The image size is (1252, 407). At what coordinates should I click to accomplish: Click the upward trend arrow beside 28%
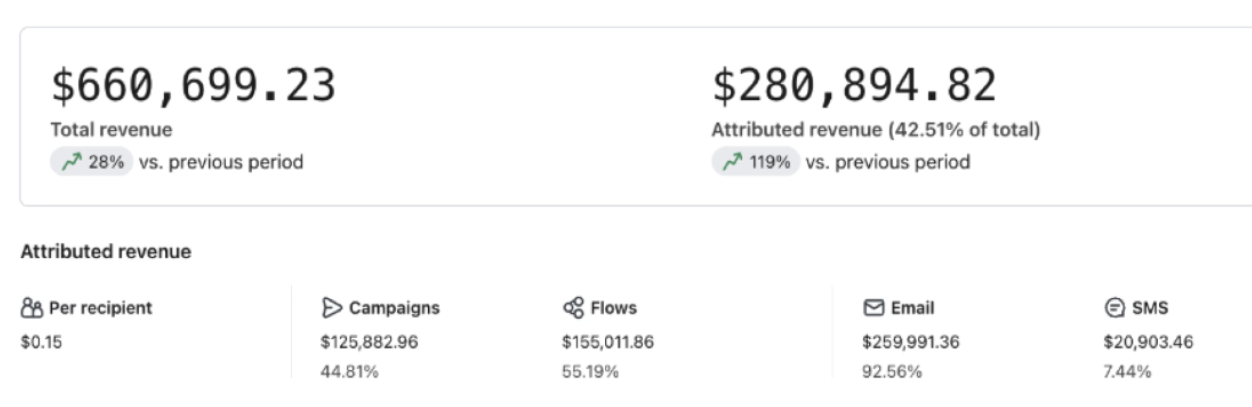(71, 162)
